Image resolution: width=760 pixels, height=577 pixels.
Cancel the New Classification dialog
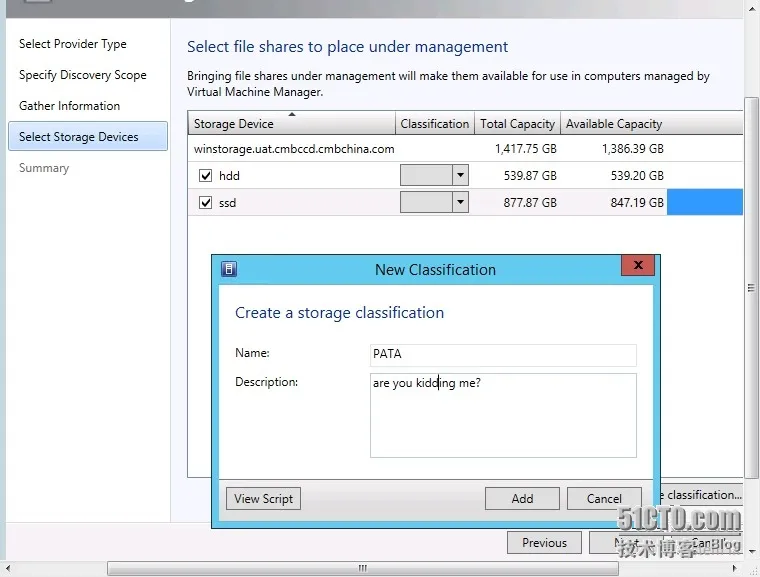604,498
